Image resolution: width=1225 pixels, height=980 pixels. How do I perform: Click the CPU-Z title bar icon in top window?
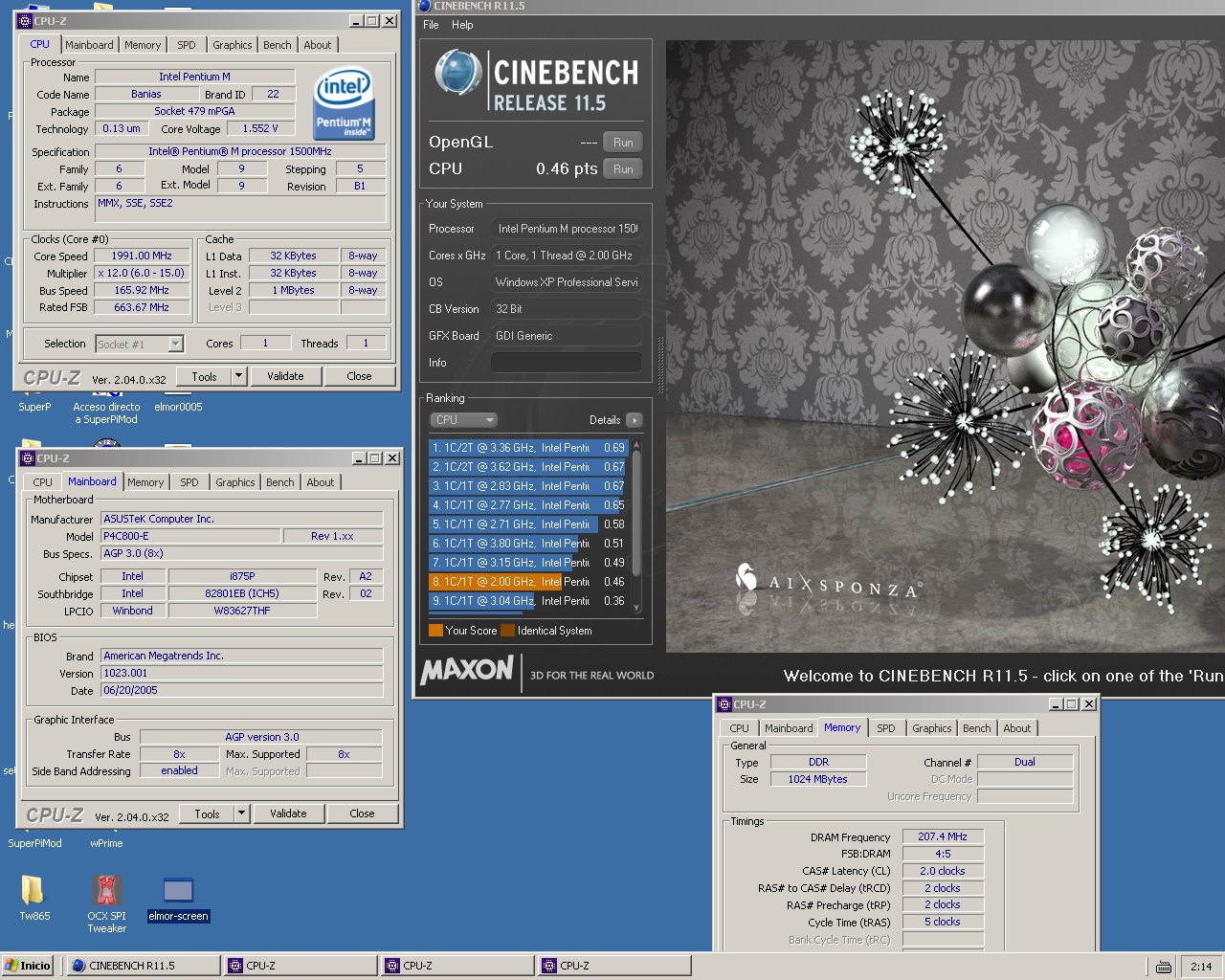pyautogui.click(x=25, y=21)
